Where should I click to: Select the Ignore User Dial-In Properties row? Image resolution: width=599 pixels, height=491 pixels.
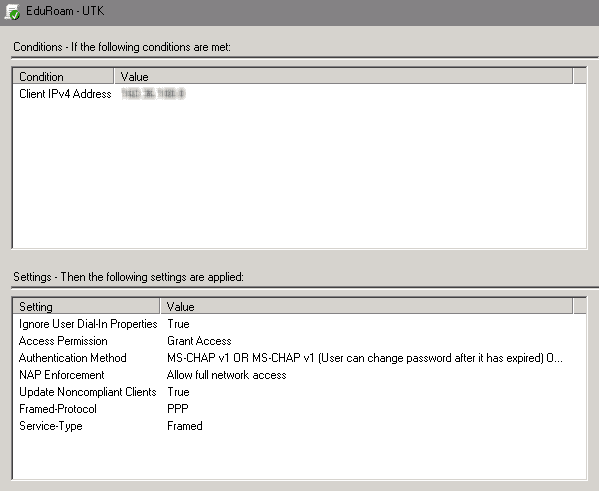pyautogui.click(x=300, y=324)
